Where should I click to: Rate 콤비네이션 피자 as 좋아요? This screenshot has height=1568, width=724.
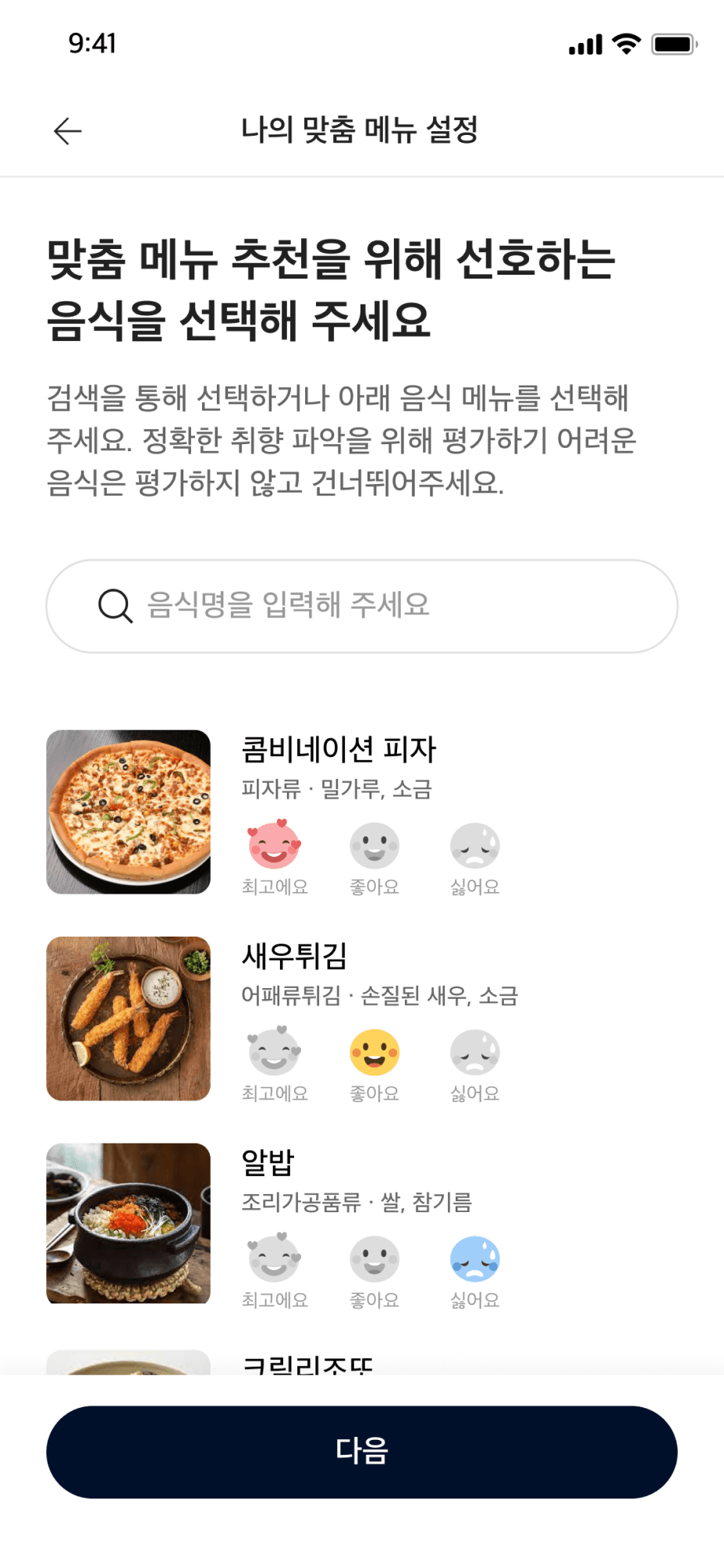[x=374, y=845]
